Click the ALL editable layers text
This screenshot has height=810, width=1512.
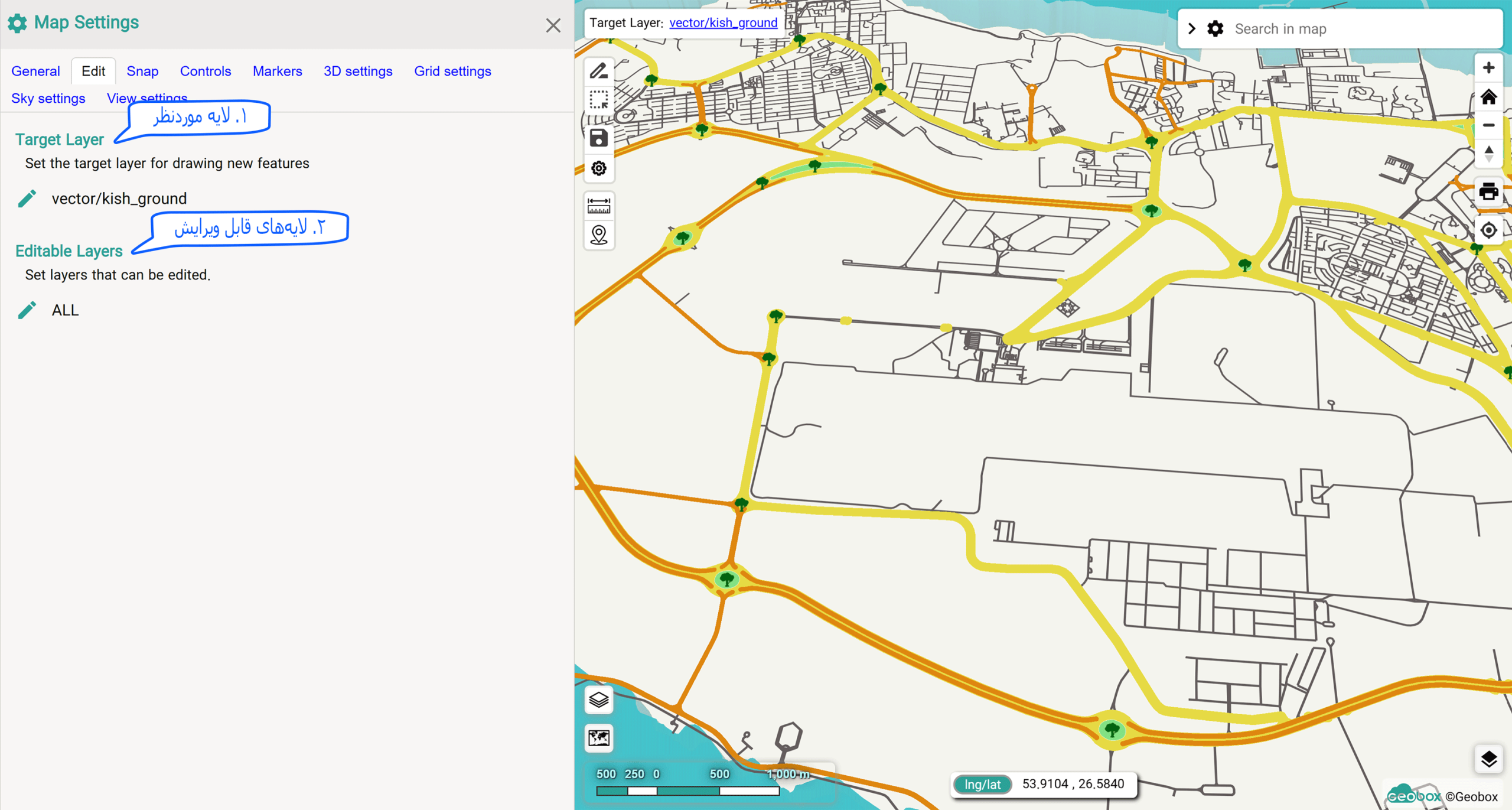click(65, 310)
